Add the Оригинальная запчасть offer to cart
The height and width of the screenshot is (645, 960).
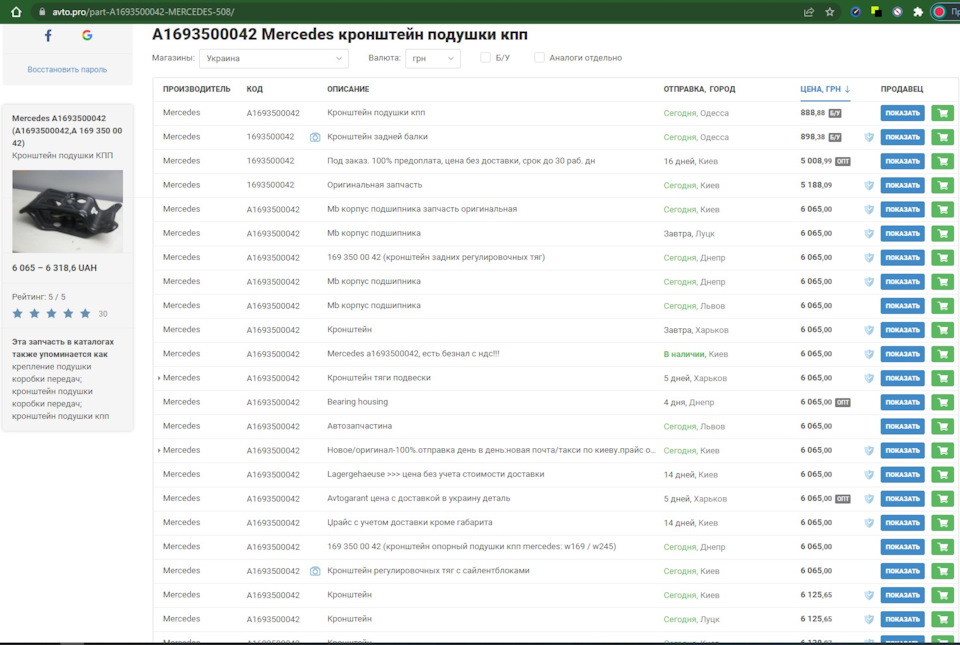(x=942, y=185)
